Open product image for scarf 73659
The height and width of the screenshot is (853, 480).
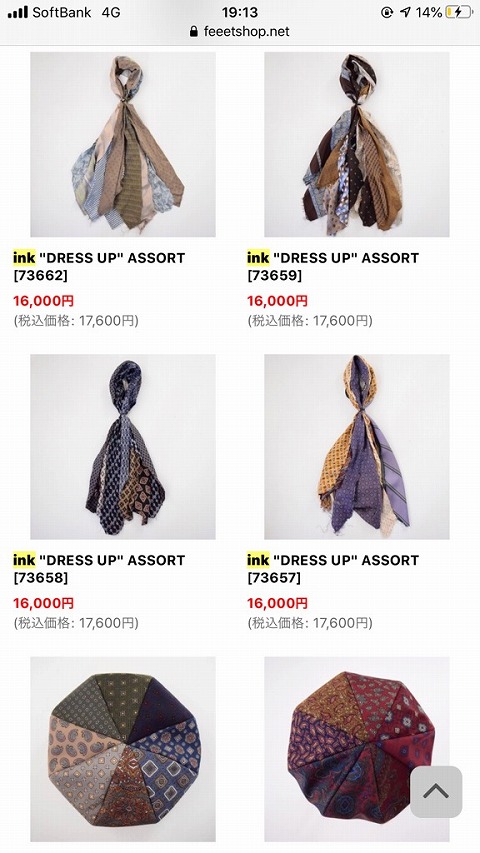[x=357, y=144]
